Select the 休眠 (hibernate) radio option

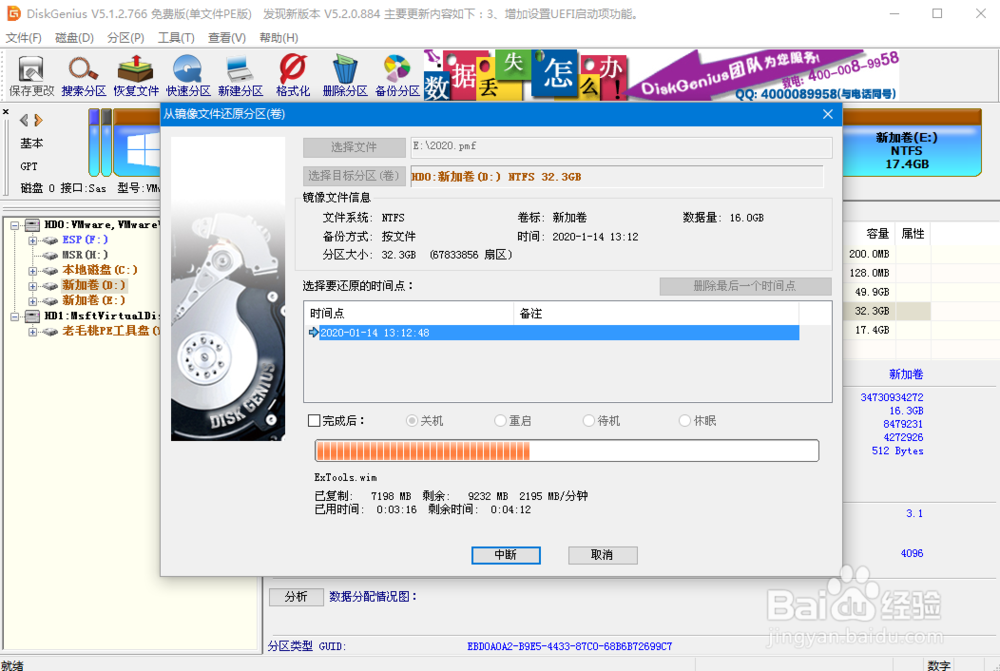684,421
